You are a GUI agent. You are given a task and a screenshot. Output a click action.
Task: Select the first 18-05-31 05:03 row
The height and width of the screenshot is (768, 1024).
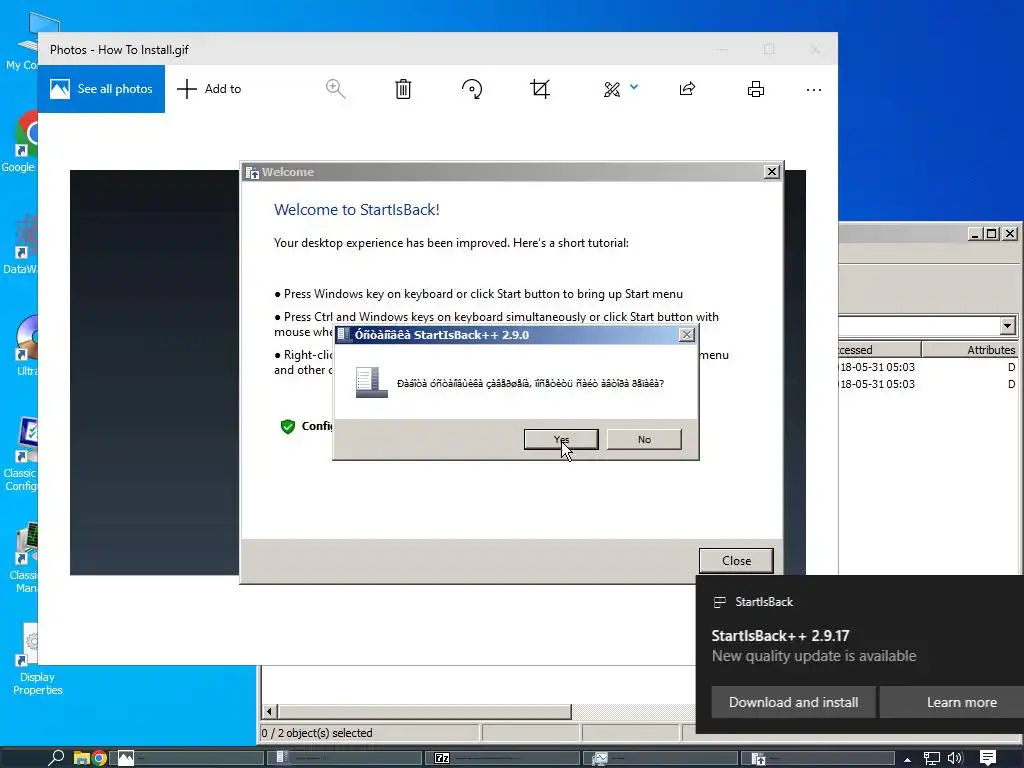click(930, 367)
